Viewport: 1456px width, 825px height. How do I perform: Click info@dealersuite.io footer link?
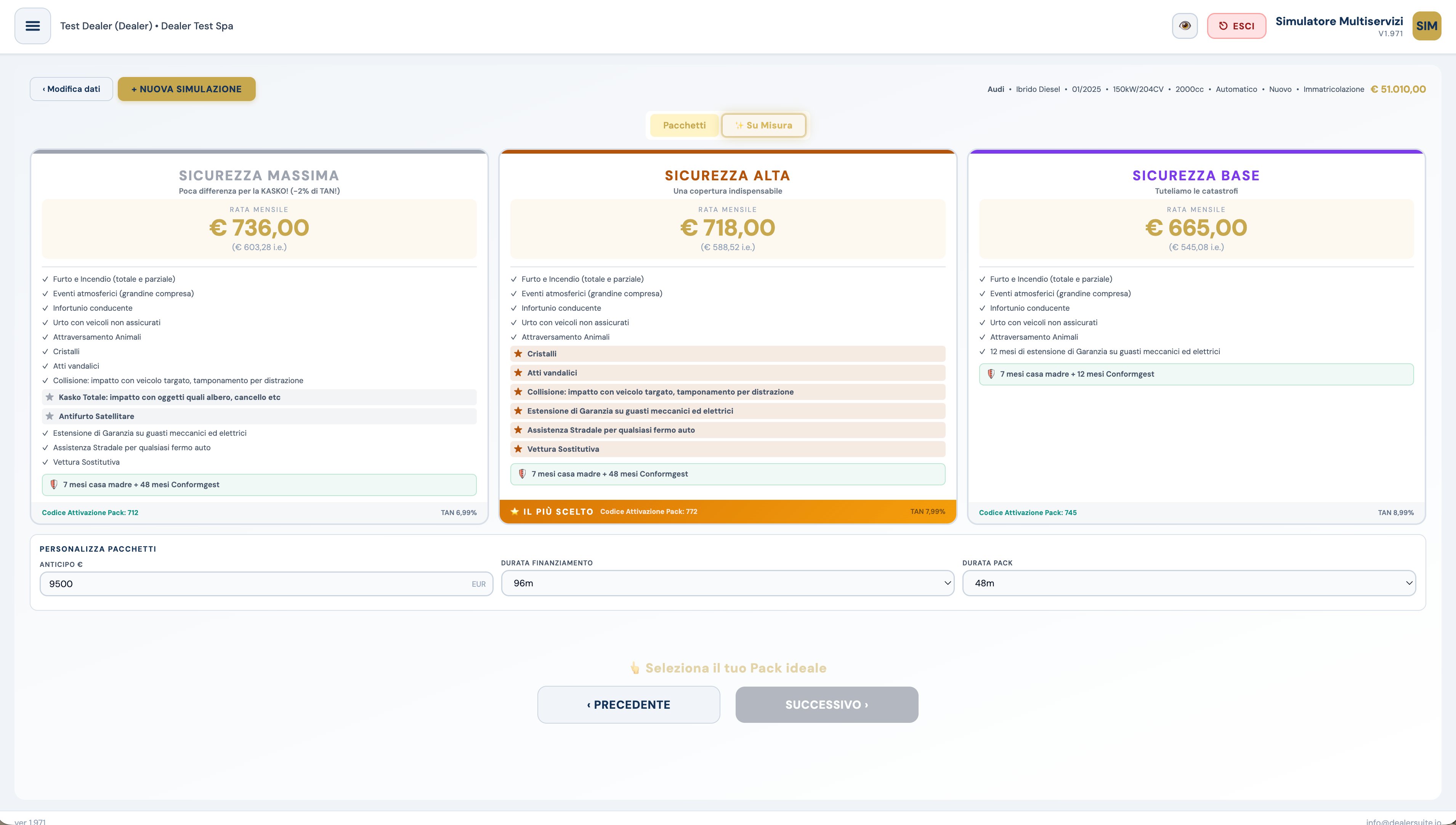(x=1403, y=822)
